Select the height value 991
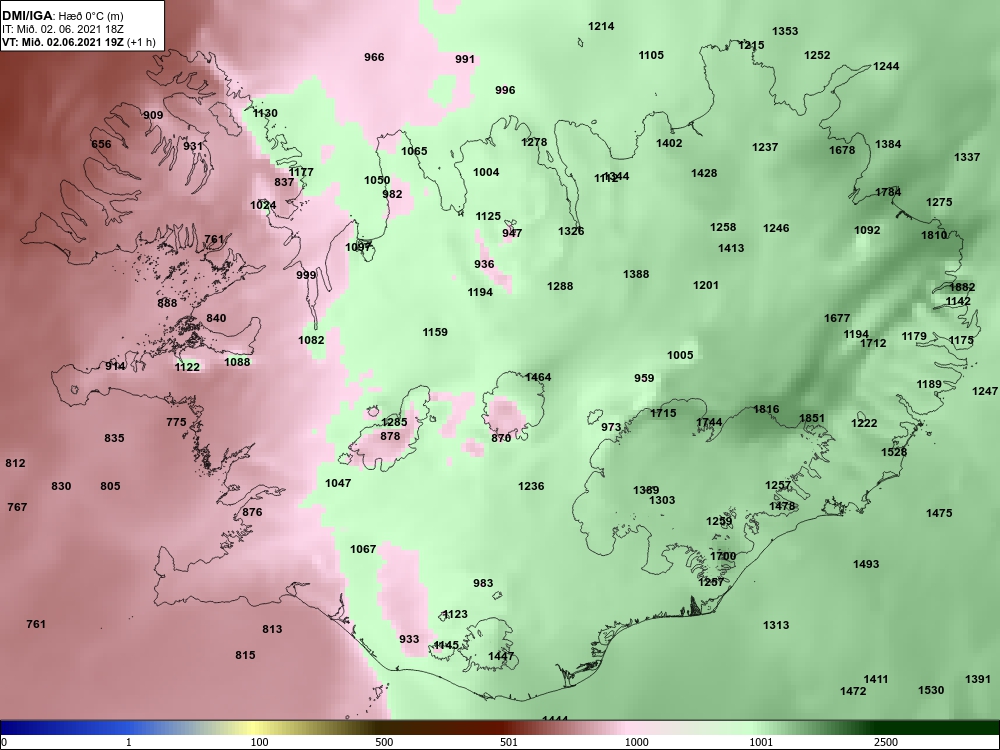 point(465,59)
